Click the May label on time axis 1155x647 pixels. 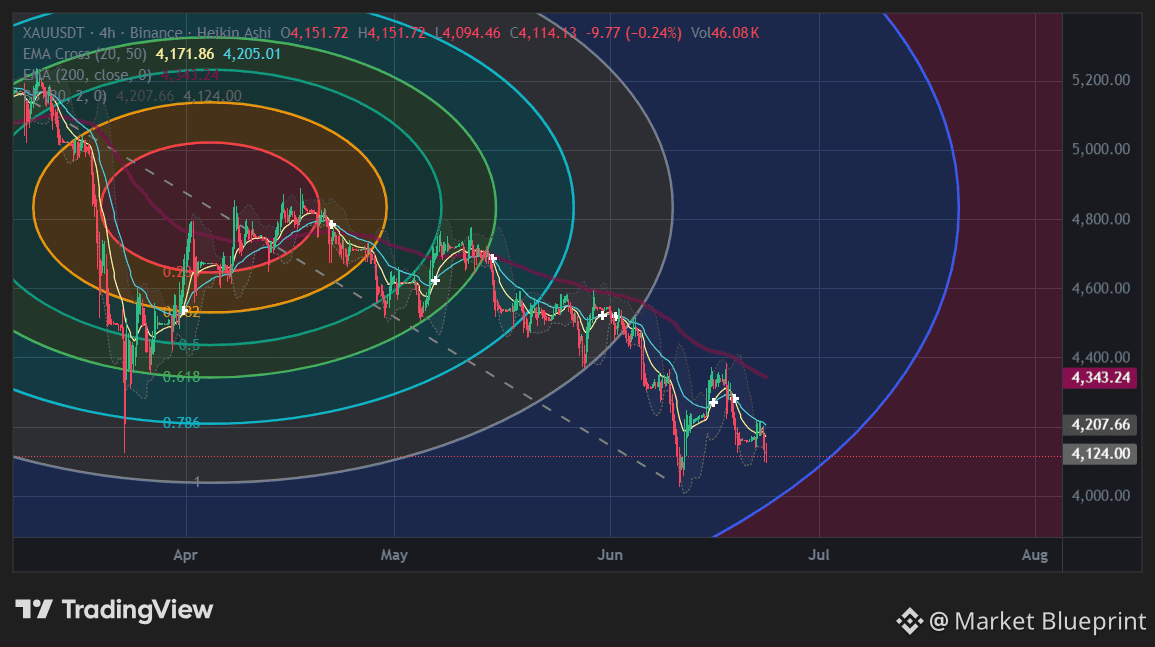[394, 555]
